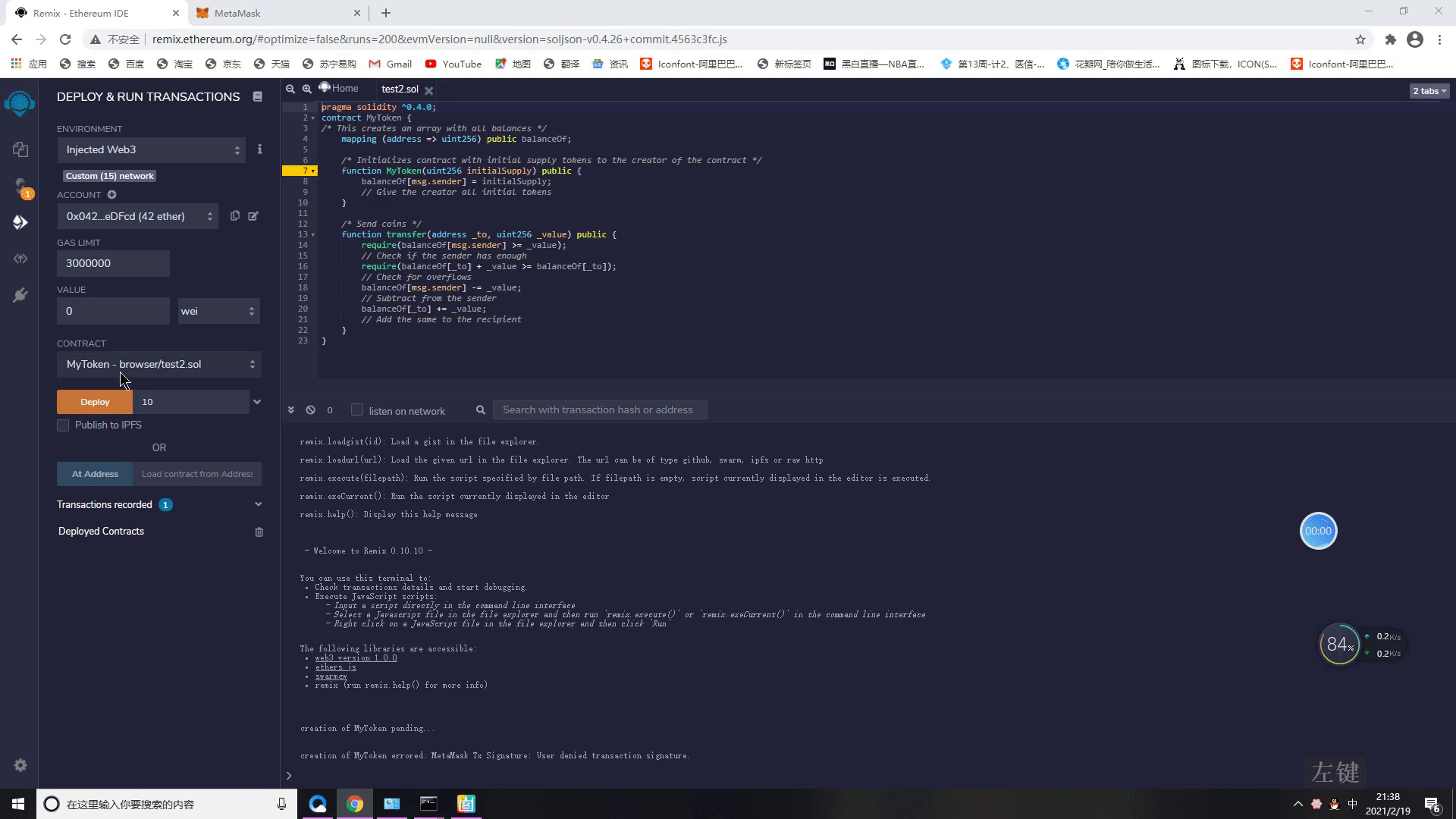
Task: Open a new browser tab
Action: click(386, 13)
